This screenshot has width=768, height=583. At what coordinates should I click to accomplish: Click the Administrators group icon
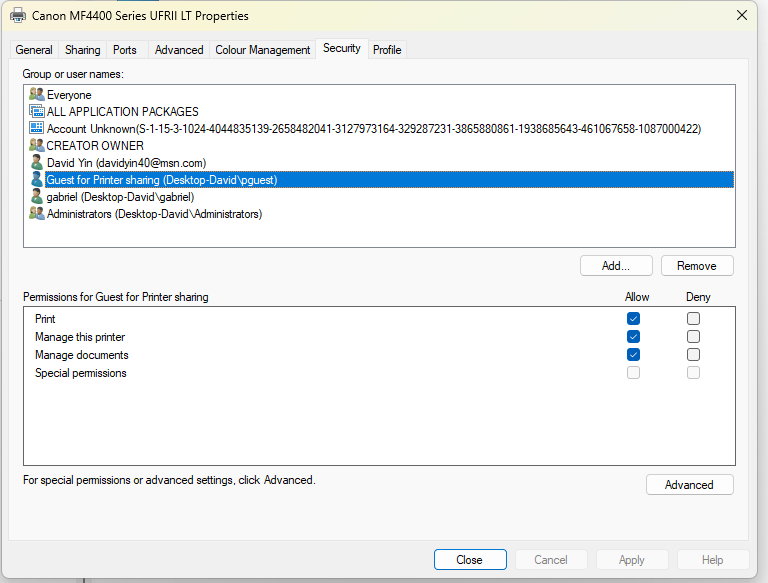point(37,213)
